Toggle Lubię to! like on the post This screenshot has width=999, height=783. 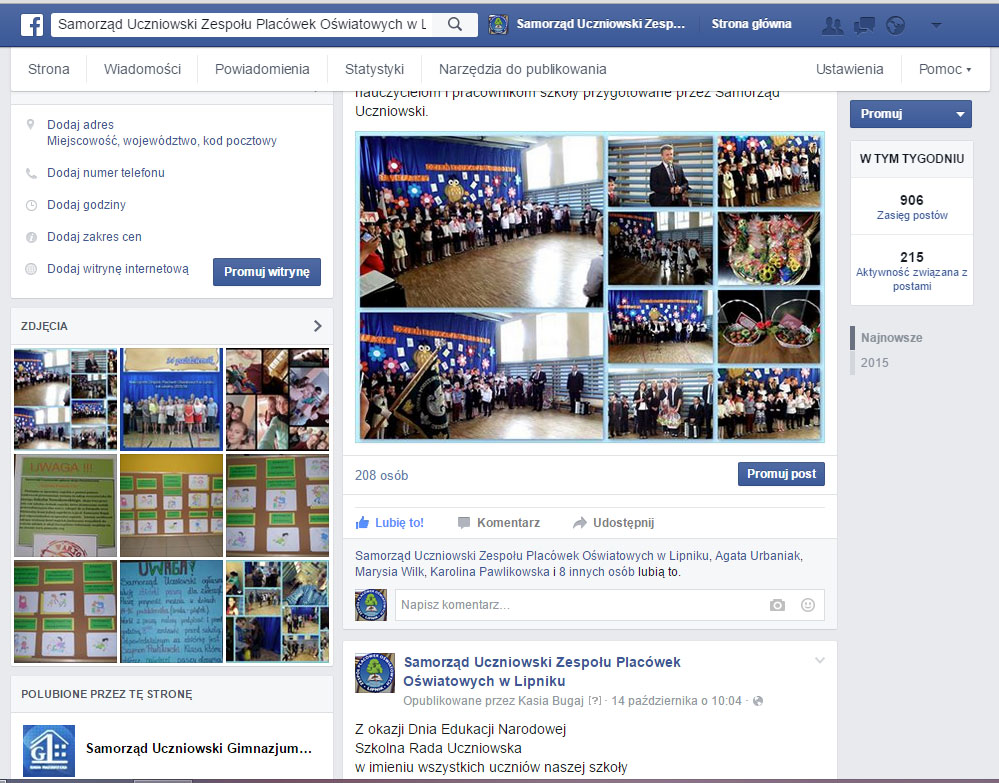coord(390,523)
